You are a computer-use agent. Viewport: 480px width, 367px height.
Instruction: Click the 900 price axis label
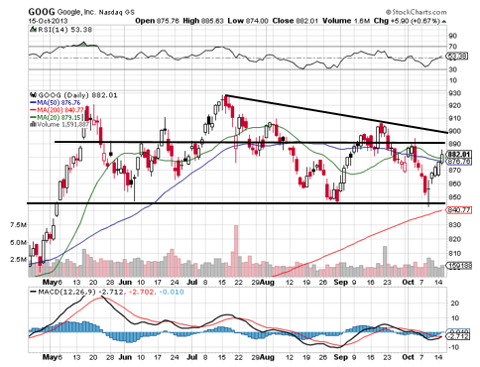pyautogui.click(x=455, y=131)
